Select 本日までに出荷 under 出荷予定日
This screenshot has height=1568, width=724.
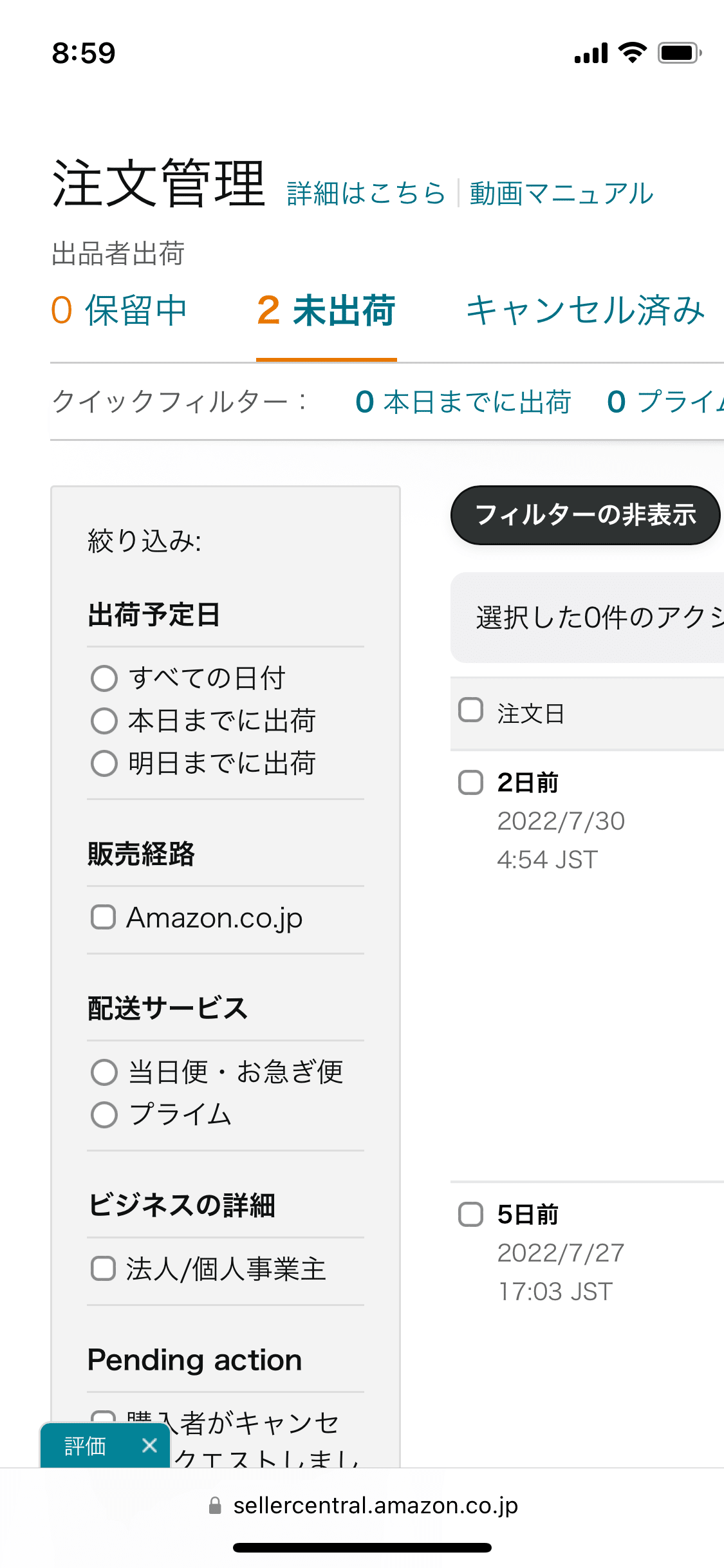point(104,722)
